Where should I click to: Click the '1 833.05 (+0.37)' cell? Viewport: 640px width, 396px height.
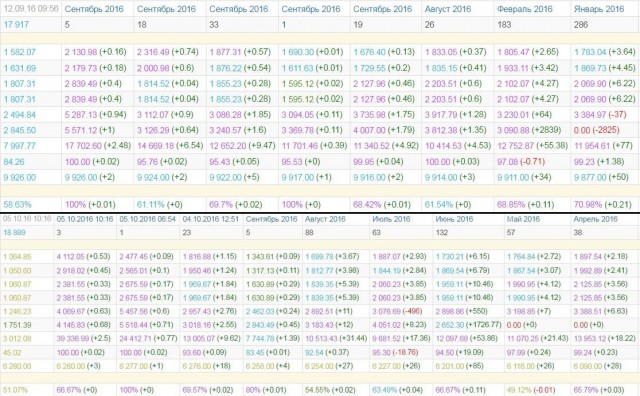coord(456,52)
